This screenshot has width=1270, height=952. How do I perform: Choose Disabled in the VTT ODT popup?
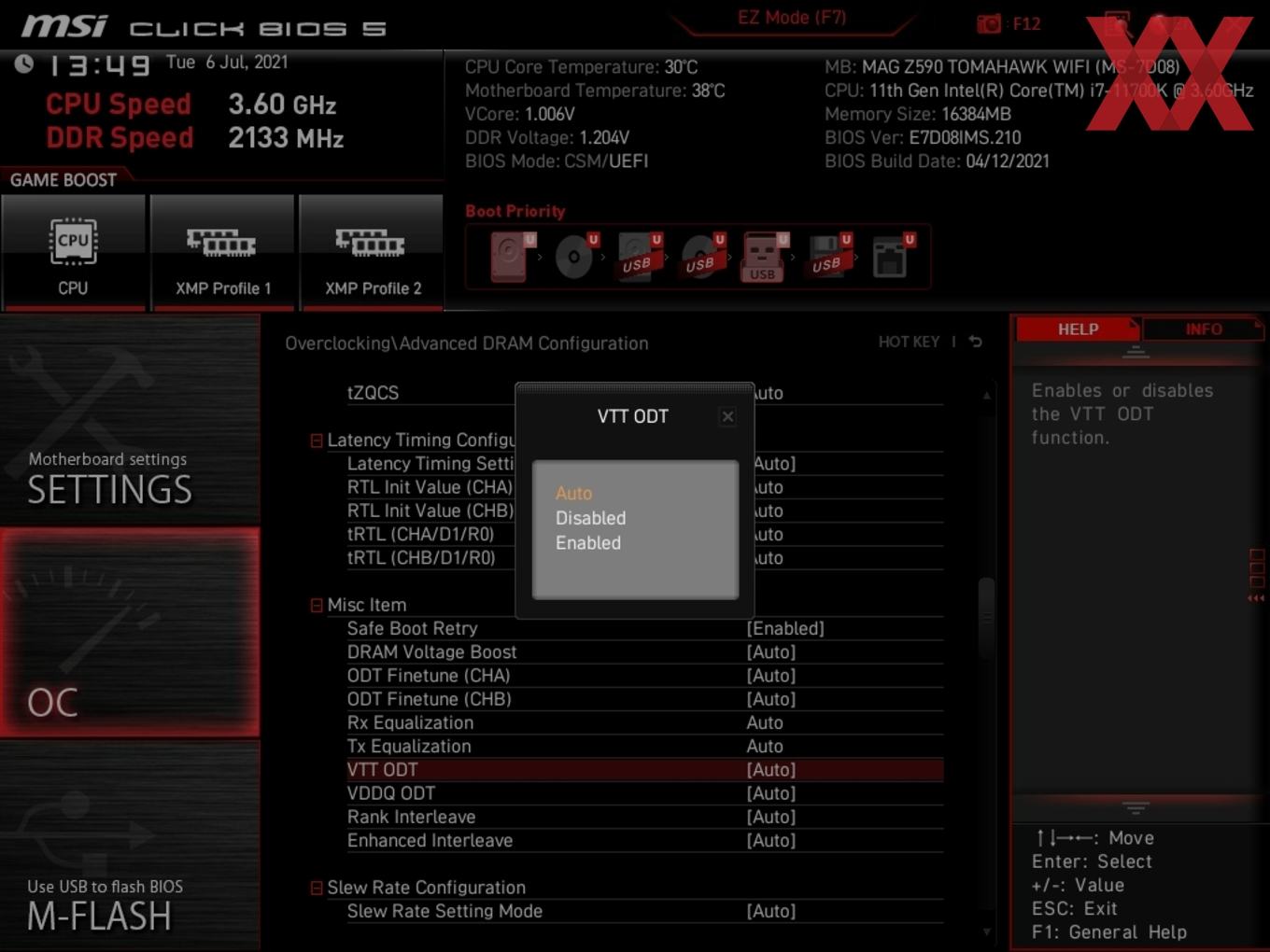[x=590, y=518]
